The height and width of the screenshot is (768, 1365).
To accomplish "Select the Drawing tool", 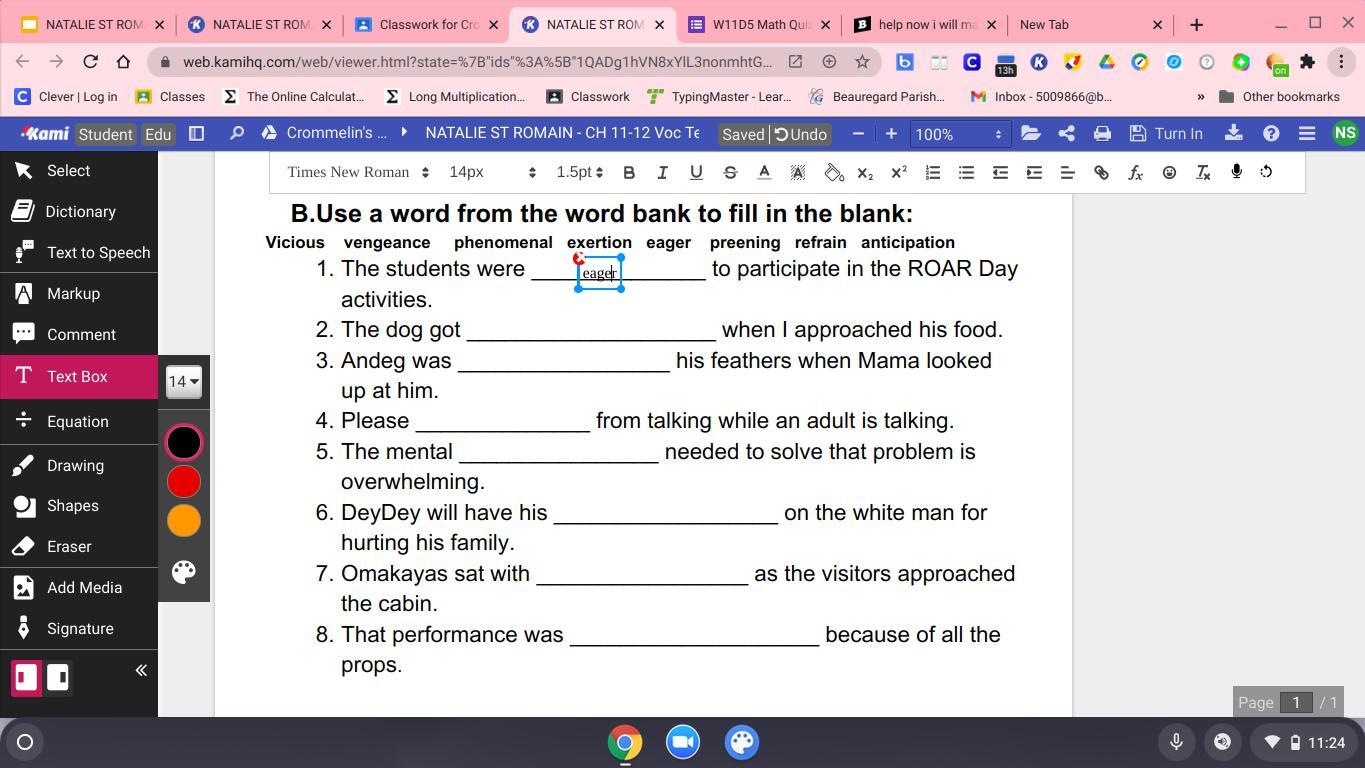I will pyautogui.click(x=79, y=466).
